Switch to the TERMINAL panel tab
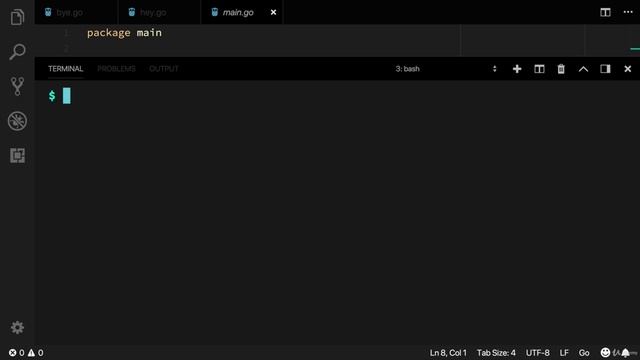 (66, 69)
